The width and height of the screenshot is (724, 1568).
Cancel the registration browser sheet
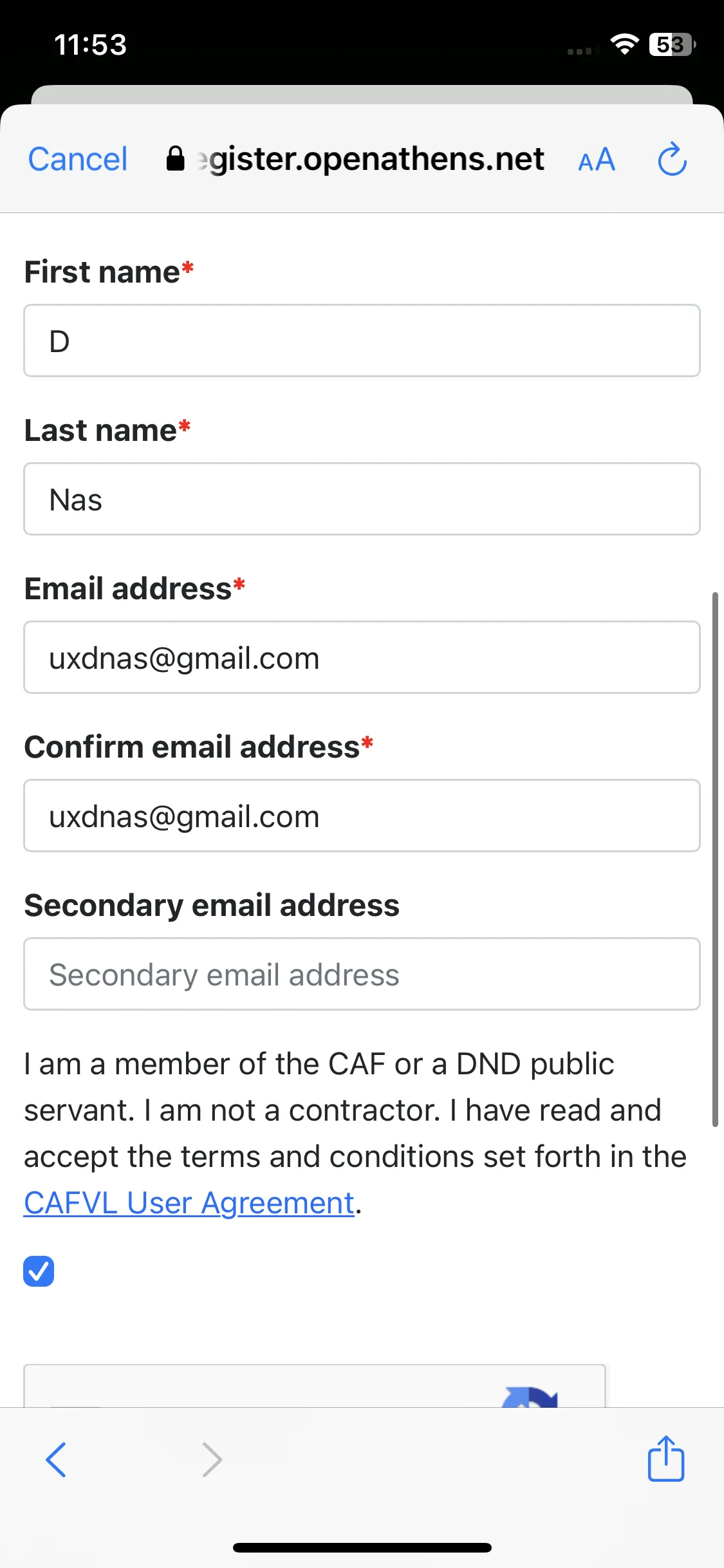click(77, 159)
